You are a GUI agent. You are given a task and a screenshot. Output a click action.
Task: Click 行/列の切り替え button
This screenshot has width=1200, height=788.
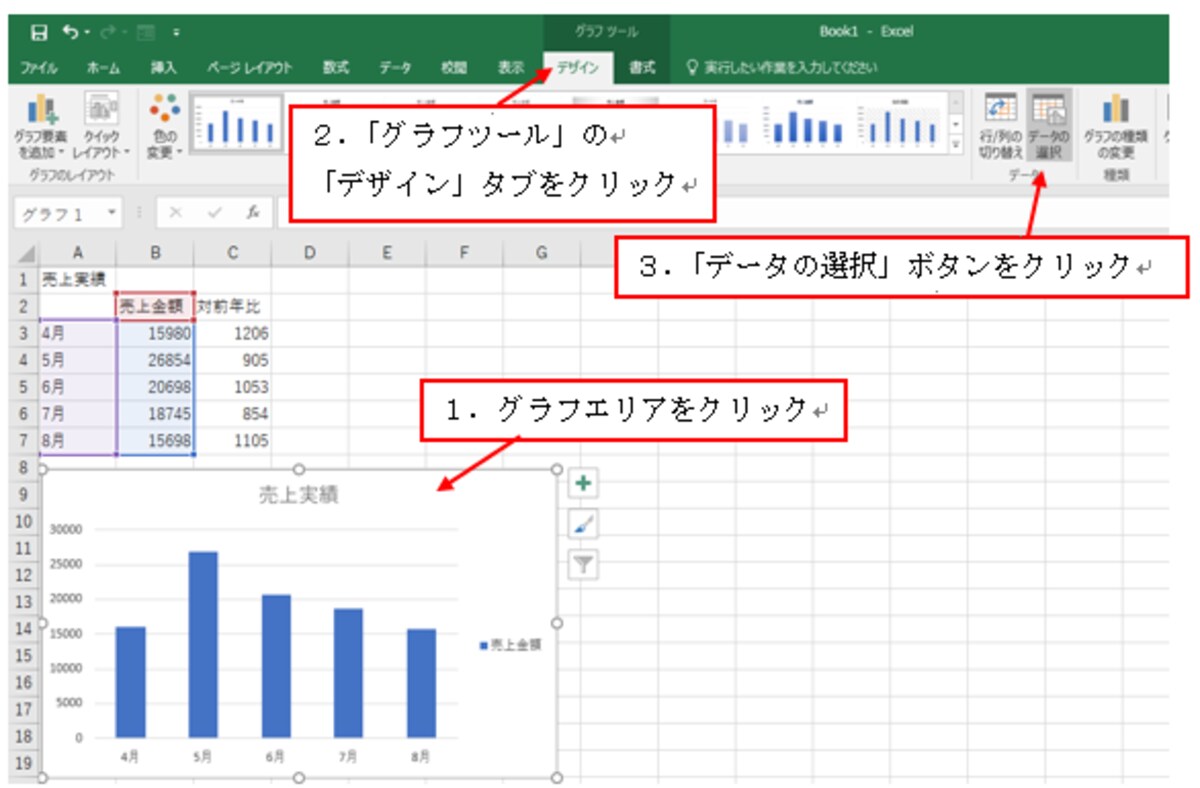pyautogui.click(x=1001, y=128)
